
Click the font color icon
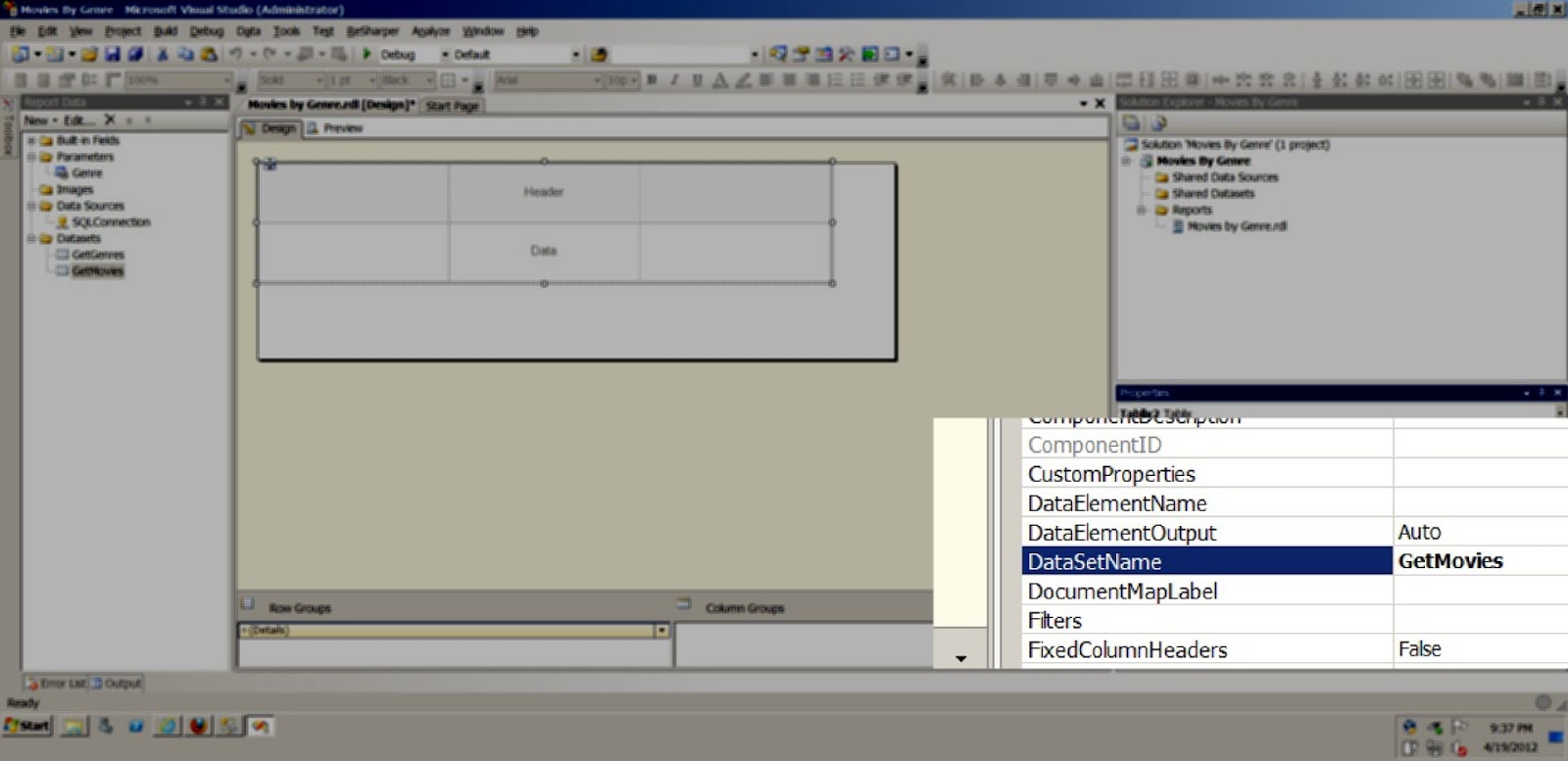point(720,80)
